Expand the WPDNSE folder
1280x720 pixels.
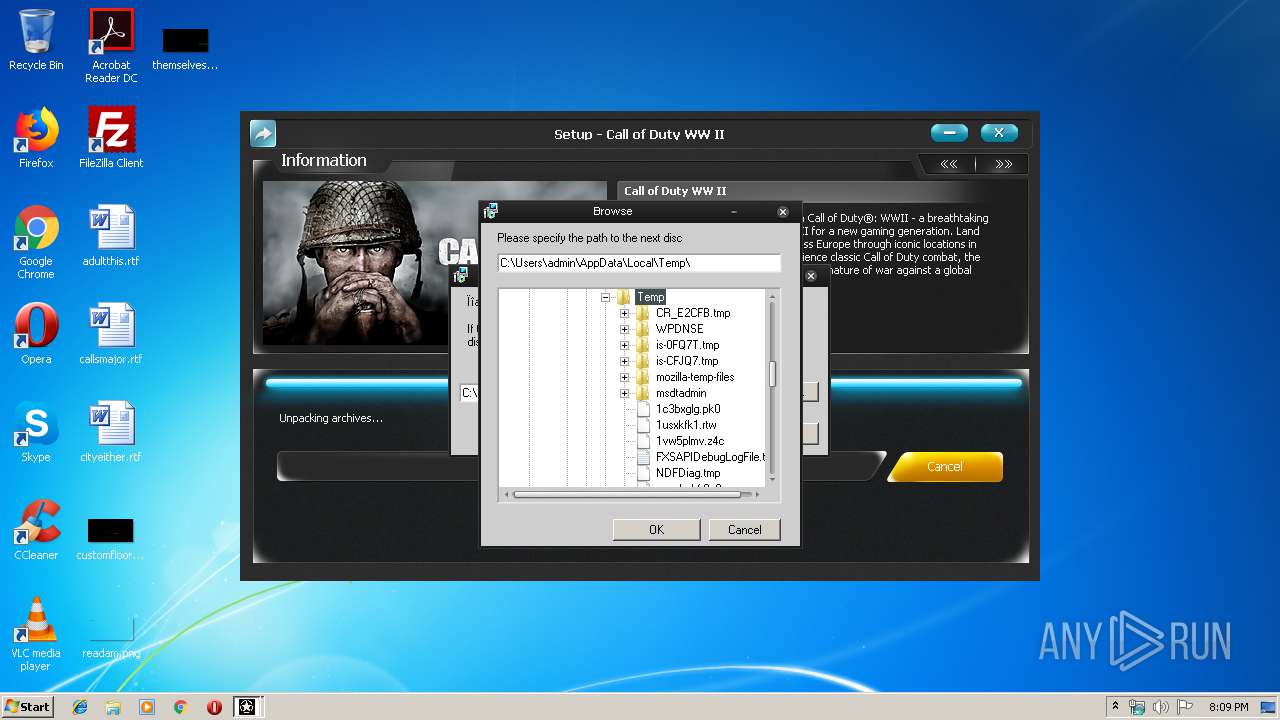pos(625,329)
